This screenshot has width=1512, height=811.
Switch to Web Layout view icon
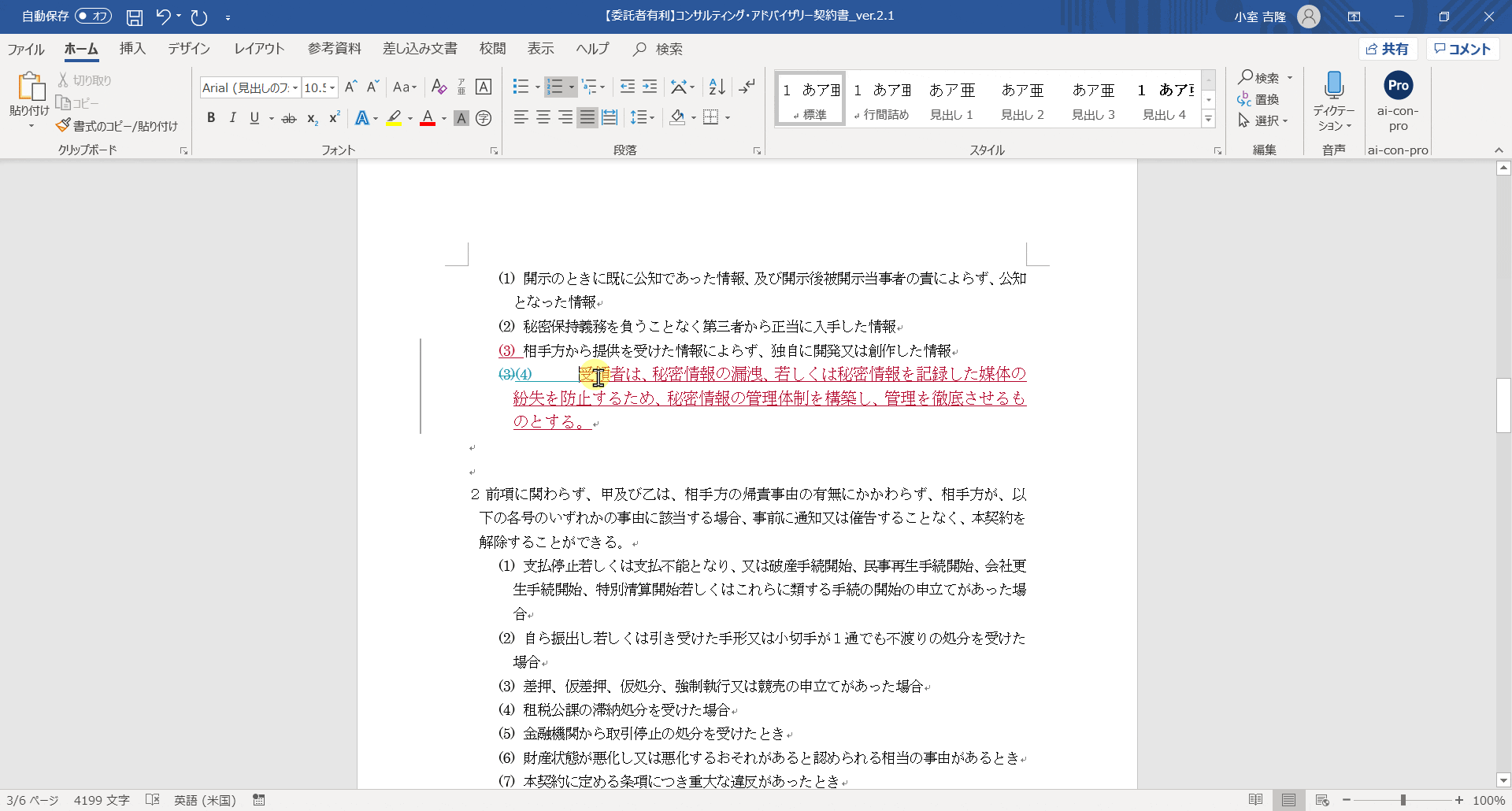pos(1322,800)
